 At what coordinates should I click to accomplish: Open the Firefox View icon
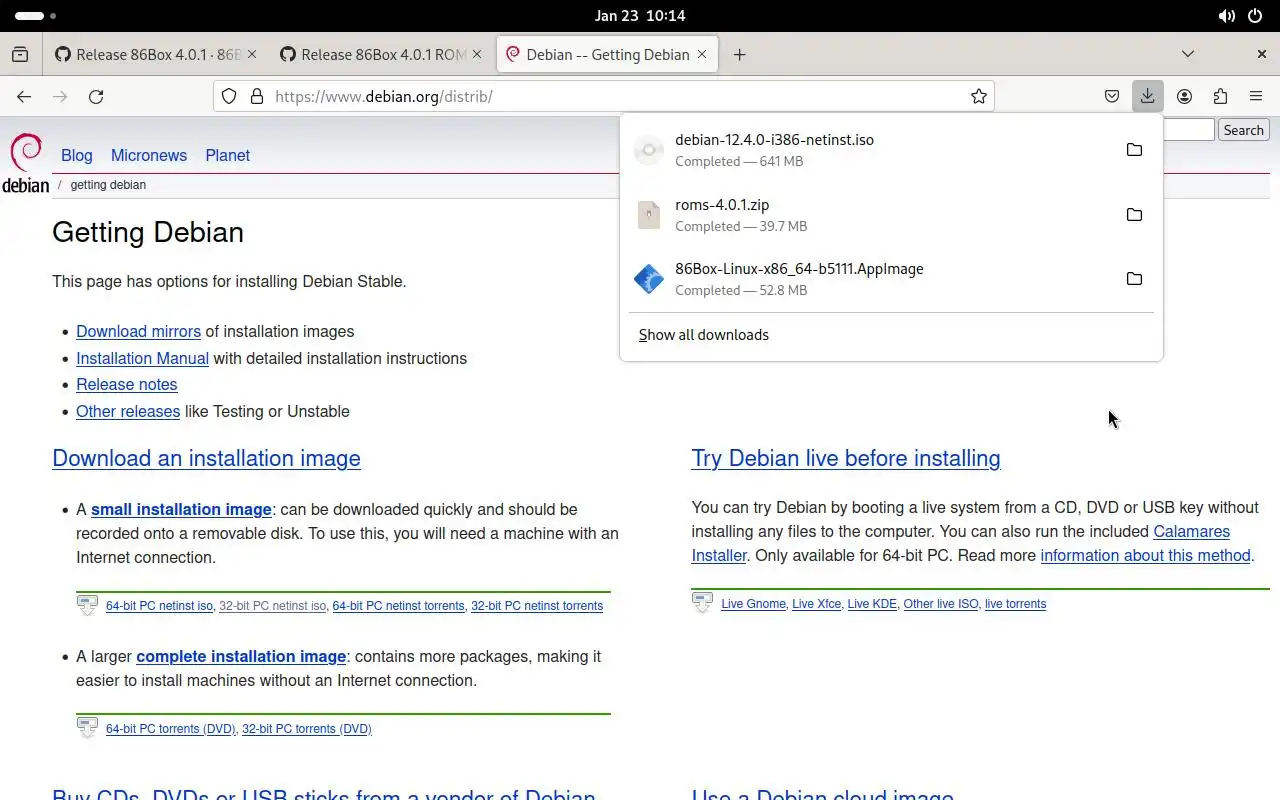pos(20,54)
